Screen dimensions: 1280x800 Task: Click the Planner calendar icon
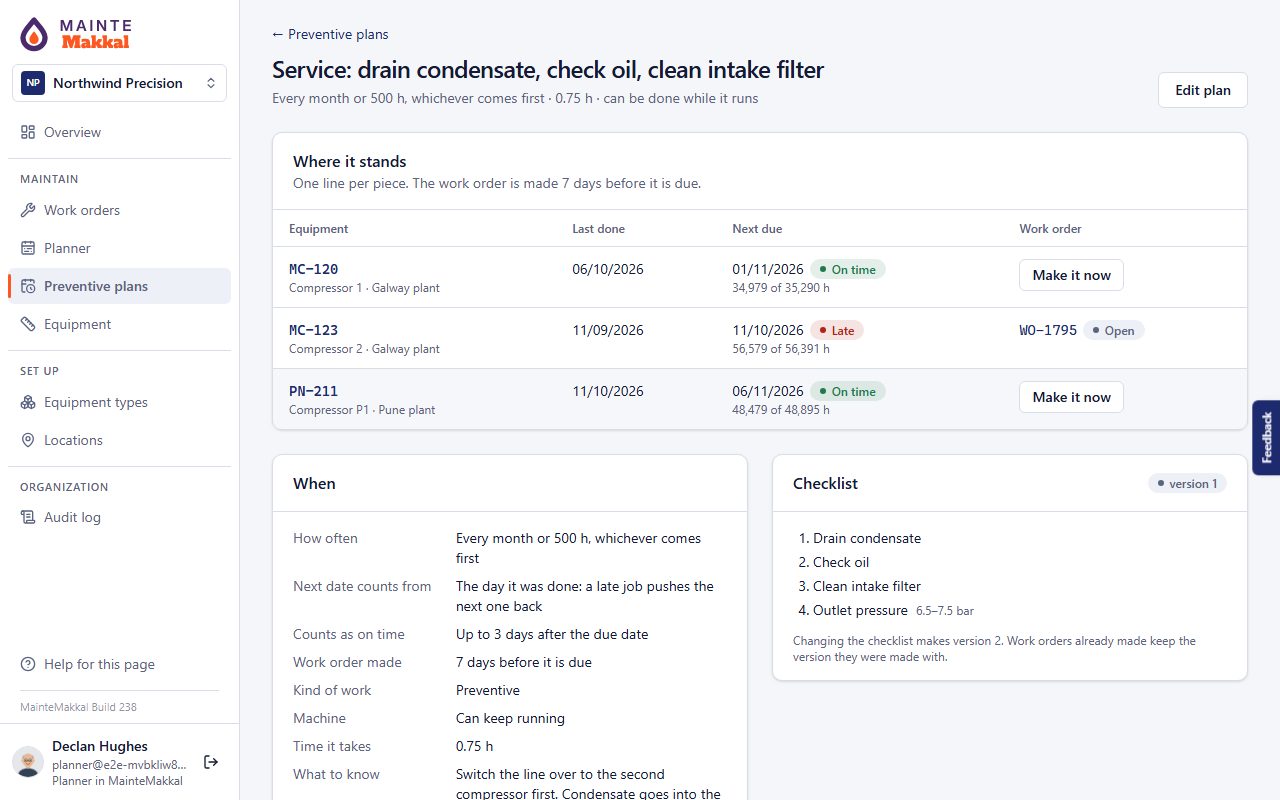tap(28, 248)
